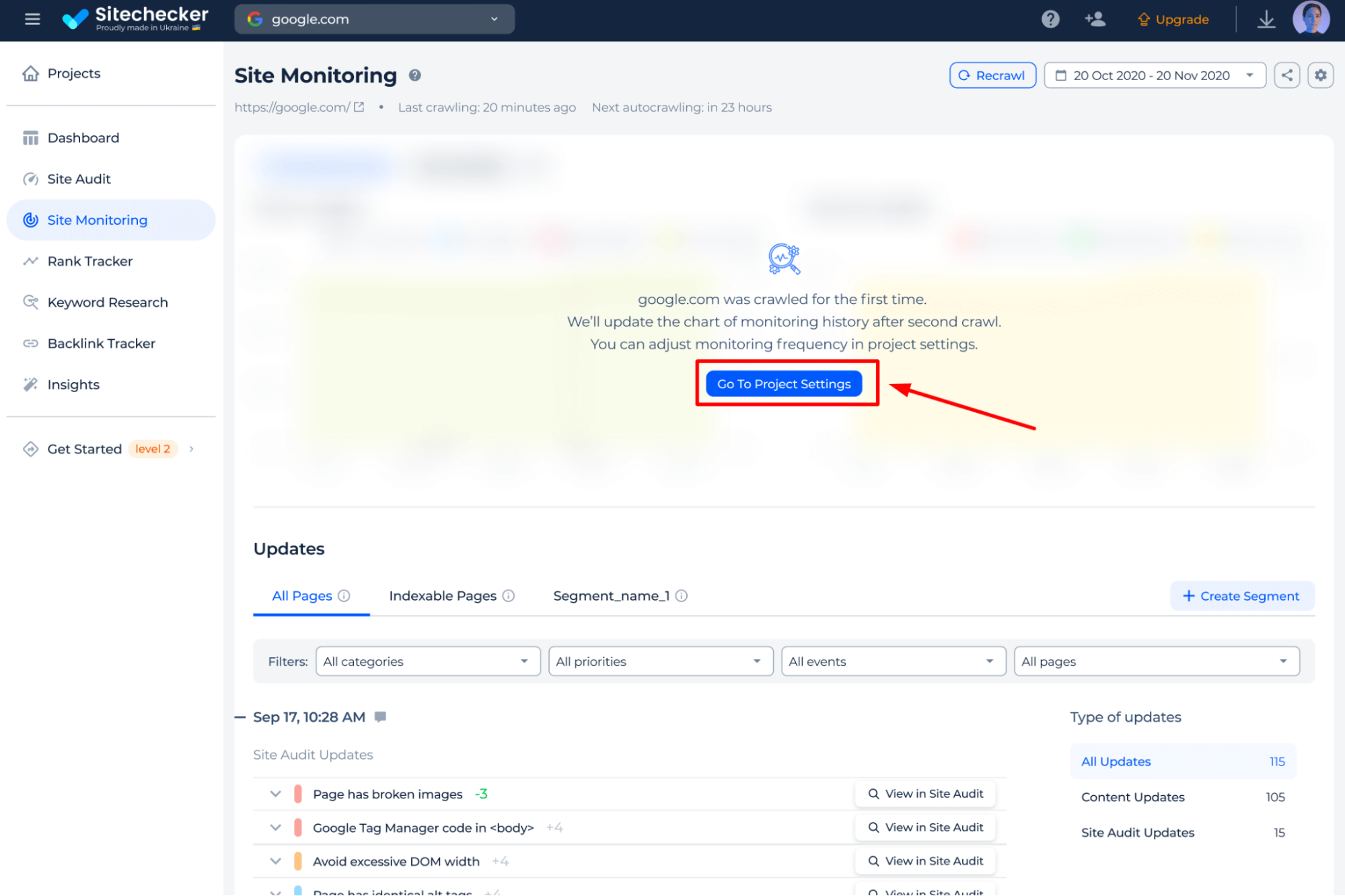Click the Create Segment button
This screenshot has width=1345, height=896.
click(1241, 596)
